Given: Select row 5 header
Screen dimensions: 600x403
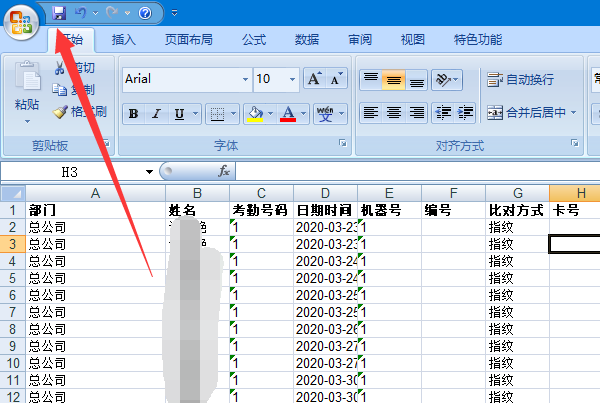Looking at the screenshot, I should click(x=13, y=278).
